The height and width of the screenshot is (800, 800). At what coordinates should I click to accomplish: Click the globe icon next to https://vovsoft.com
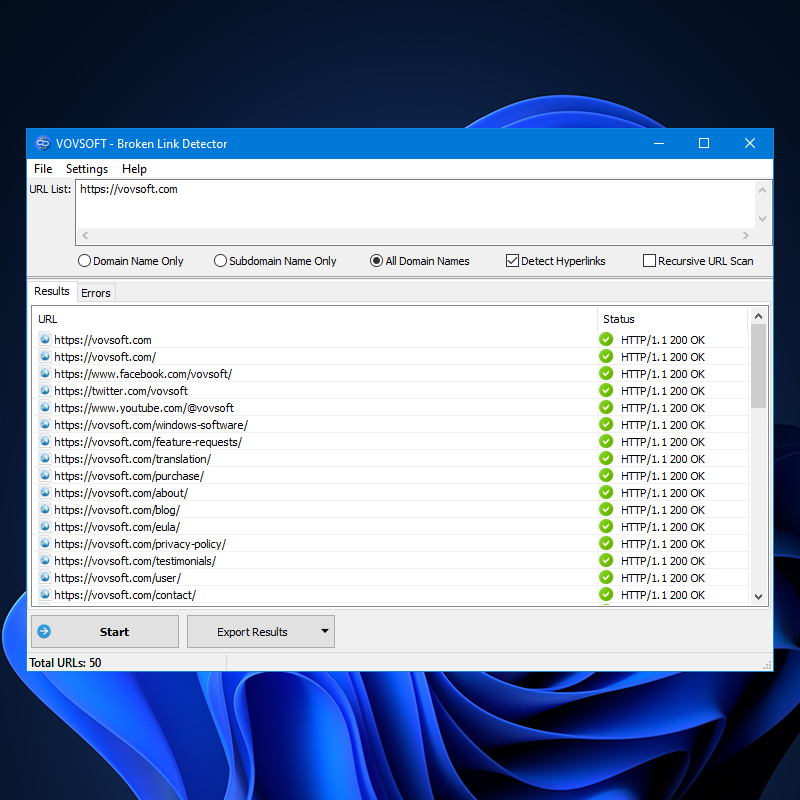click(45, 339)
